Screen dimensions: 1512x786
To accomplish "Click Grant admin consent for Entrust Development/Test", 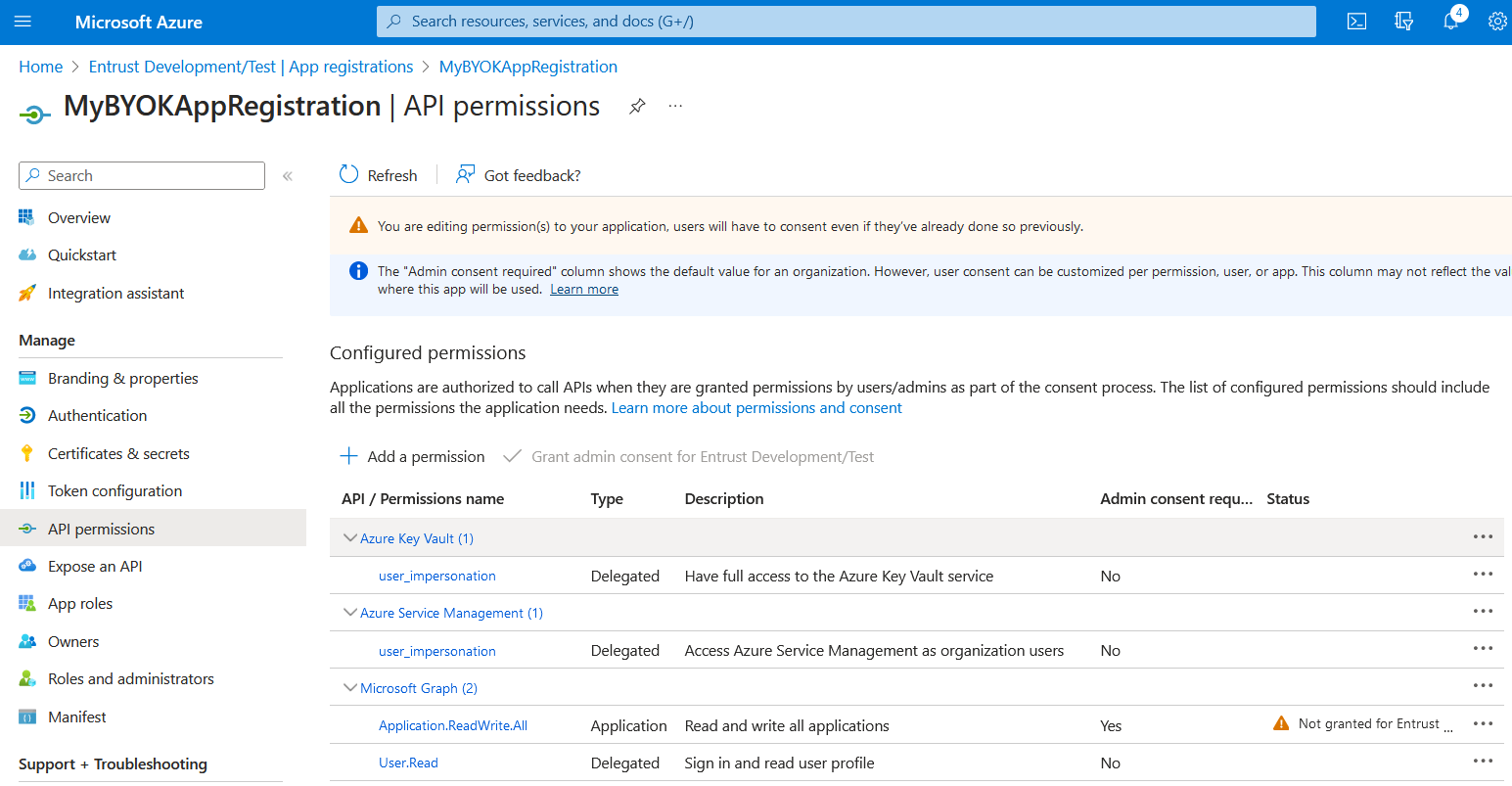I will (x=689, y=456).
